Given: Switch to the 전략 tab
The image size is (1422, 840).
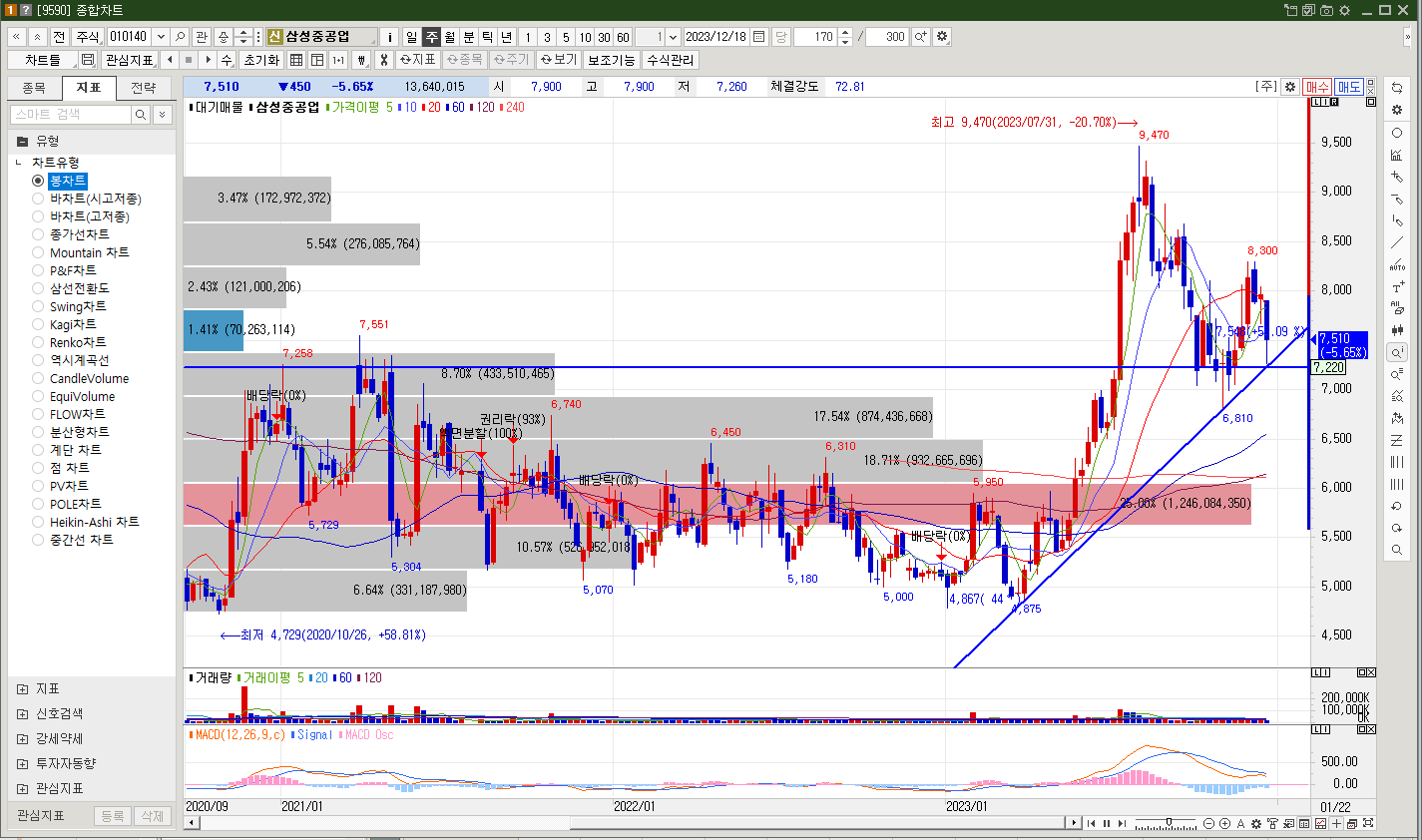Looking at the screenshot, I should (144, 88).
